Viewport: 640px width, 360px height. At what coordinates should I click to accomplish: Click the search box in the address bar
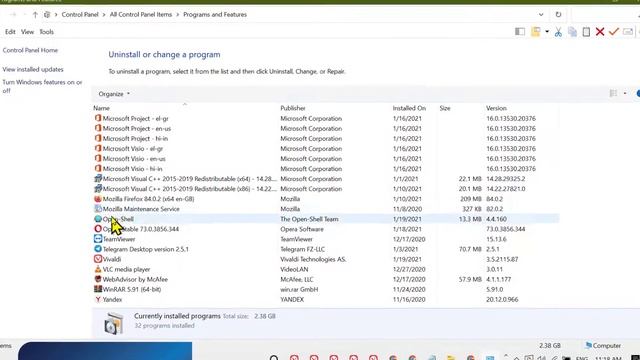[x=606, y=15]
